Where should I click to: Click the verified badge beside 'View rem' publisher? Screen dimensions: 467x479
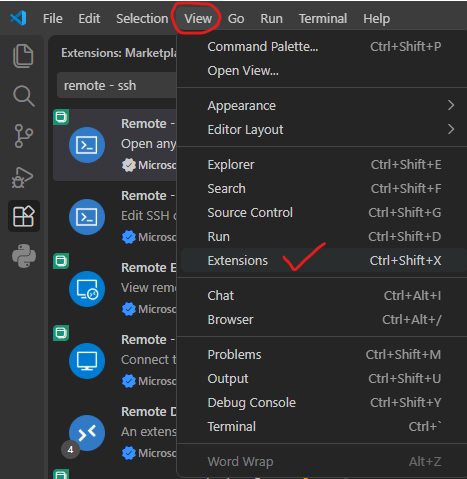(x=129, y=309)
